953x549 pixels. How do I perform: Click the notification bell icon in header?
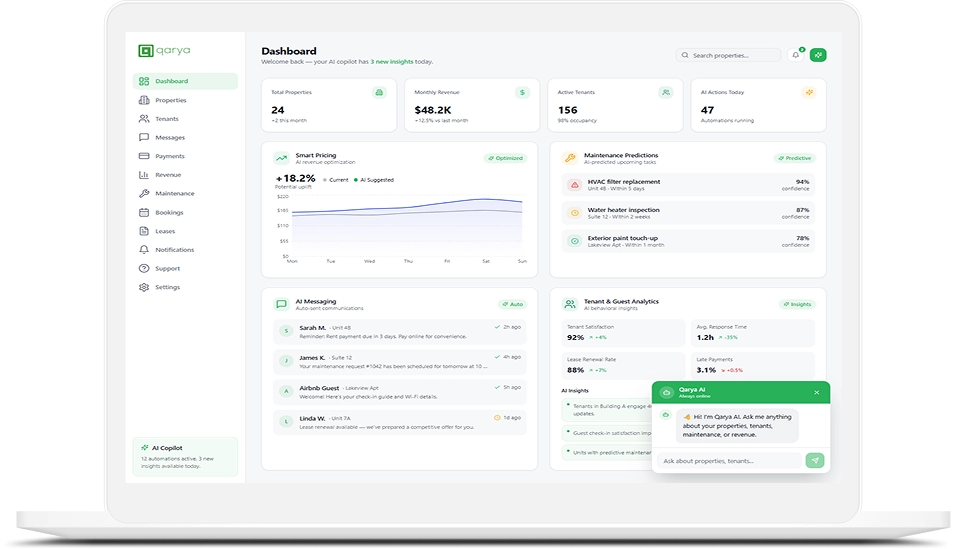pos(796,55)
